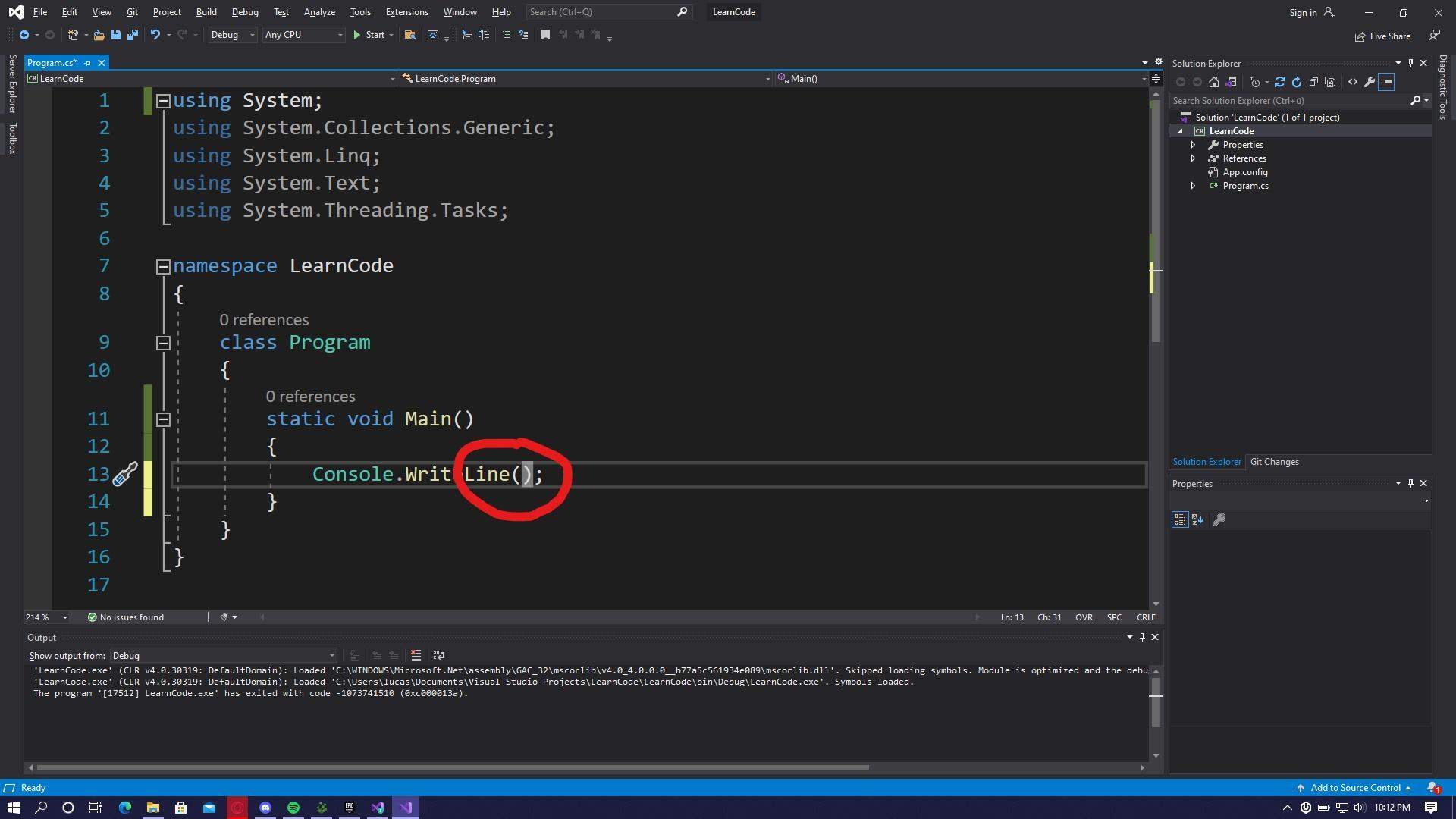Open the Debug menu

coord(244,11)
